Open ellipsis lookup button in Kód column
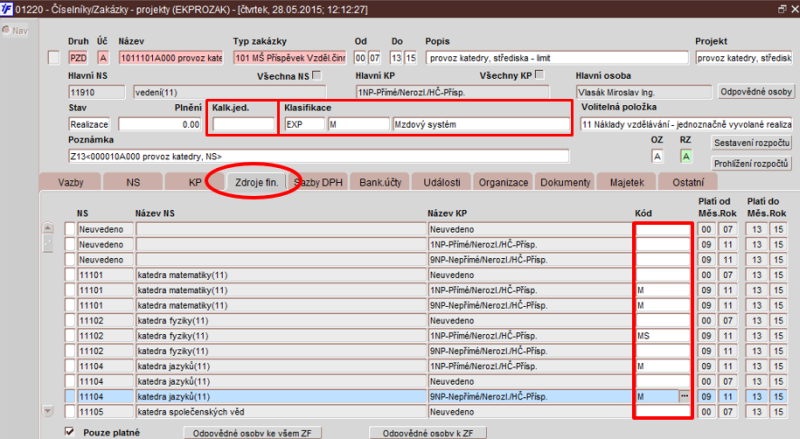The width and height of the screenshot is (800, 439). point(684,396)
